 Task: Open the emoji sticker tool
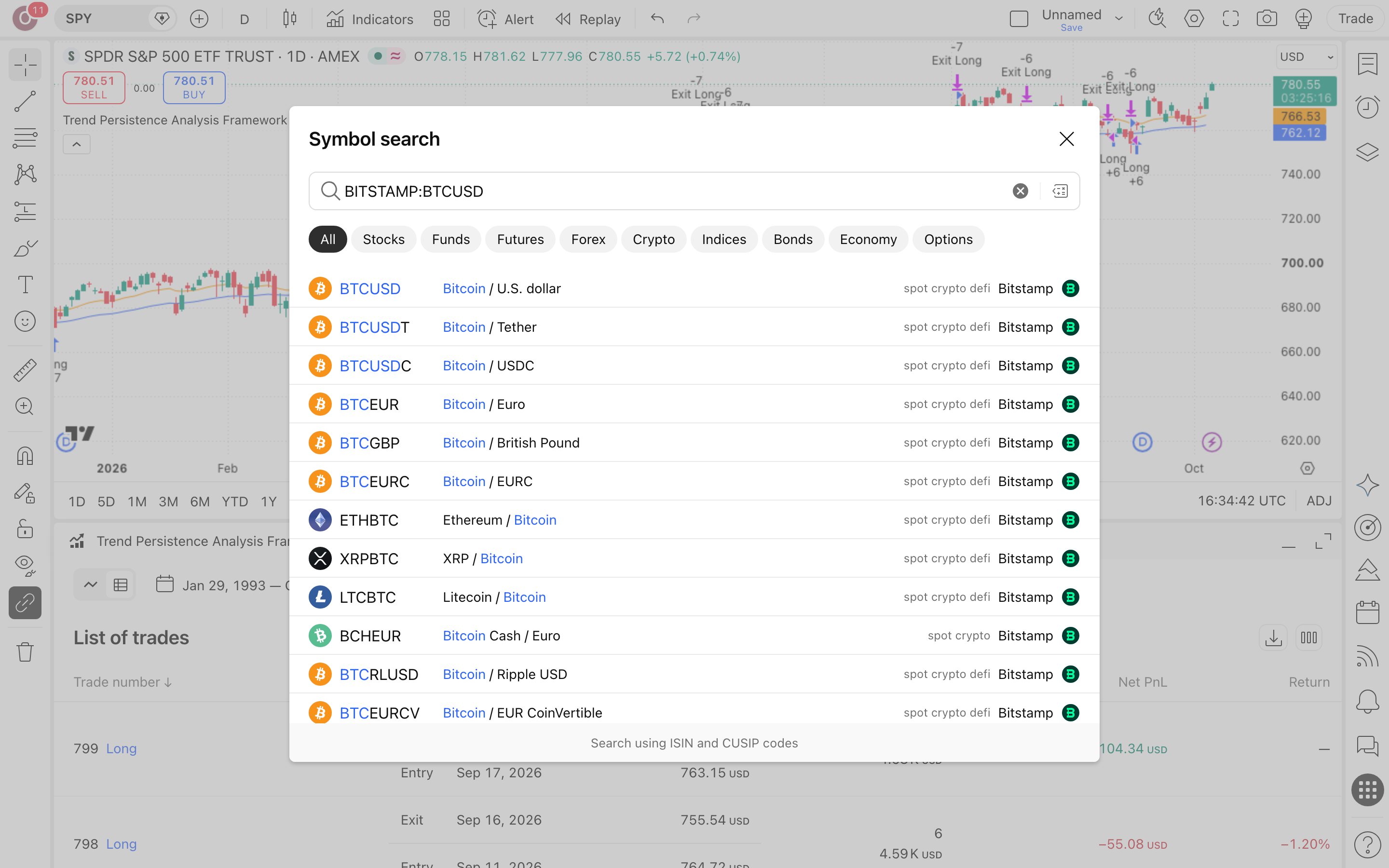pyautogui.click(x=25, y=322)
